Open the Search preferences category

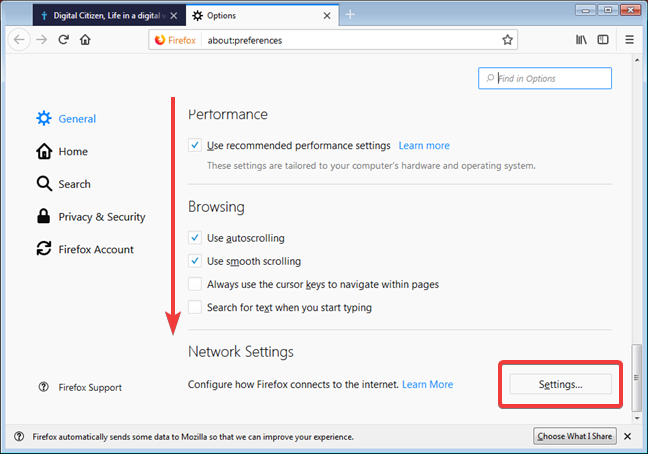click(63, 184)
